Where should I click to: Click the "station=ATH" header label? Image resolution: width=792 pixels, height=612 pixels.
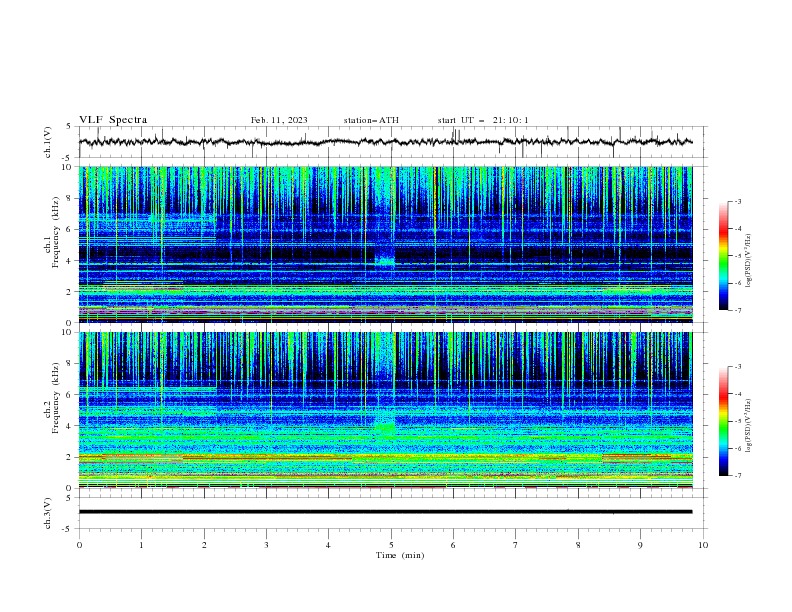point(371,120)
